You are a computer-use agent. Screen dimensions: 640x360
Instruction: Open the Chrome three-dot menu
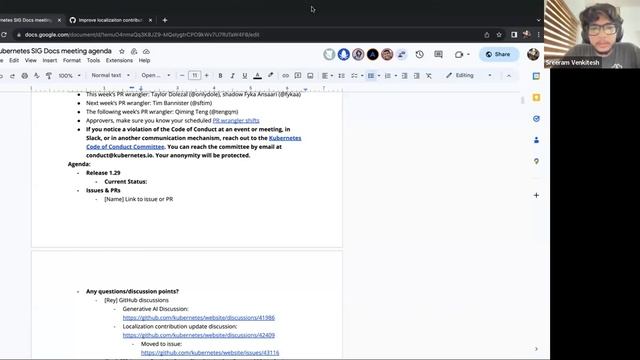coord(538,35)
